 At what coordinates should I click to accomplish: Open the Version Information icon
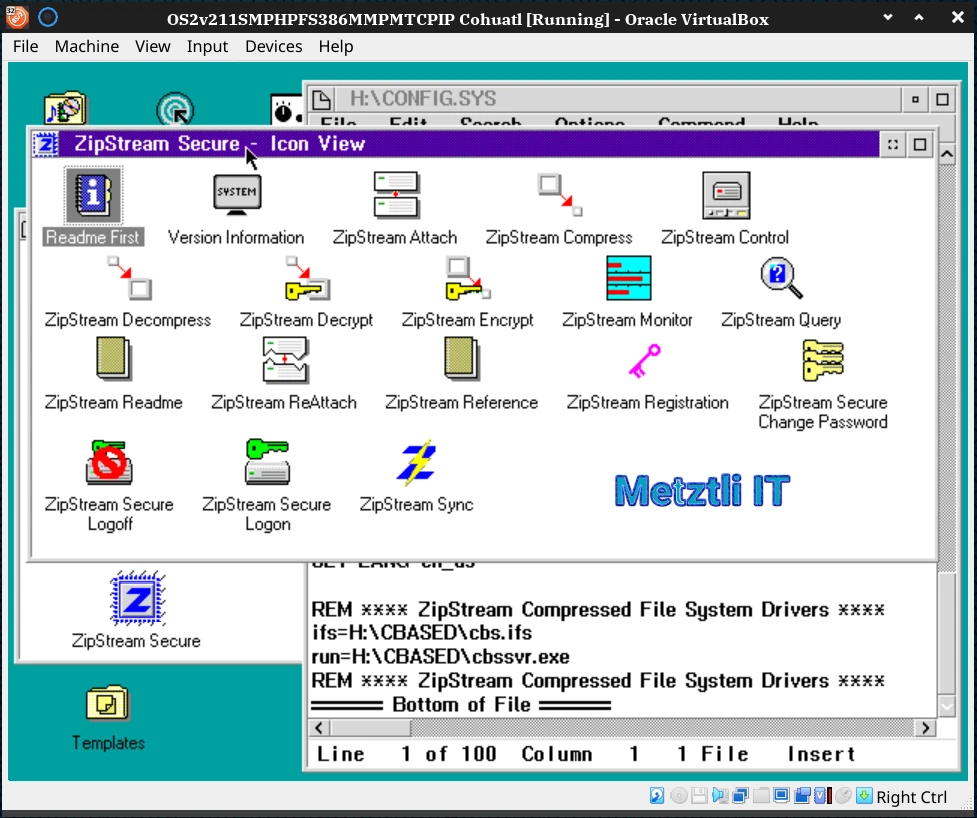[x=237, y=196]
